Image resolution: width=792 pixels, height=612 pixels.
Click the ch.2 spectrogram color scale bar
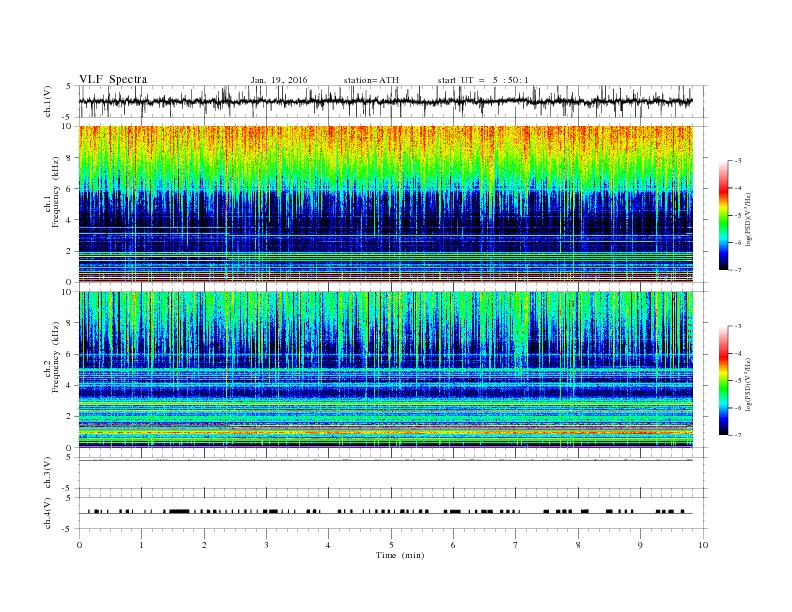click(723, 380)
